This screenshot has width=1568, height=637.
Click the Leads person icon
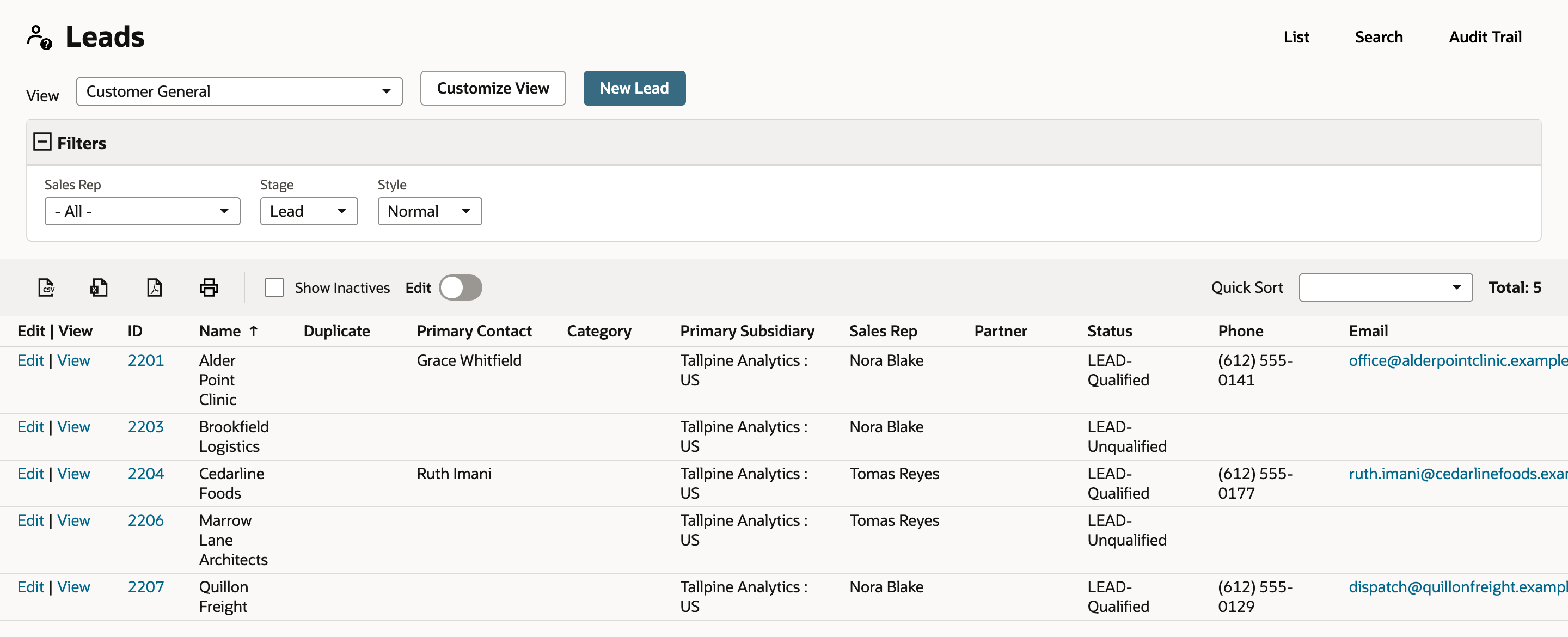[x=40, y=37]
